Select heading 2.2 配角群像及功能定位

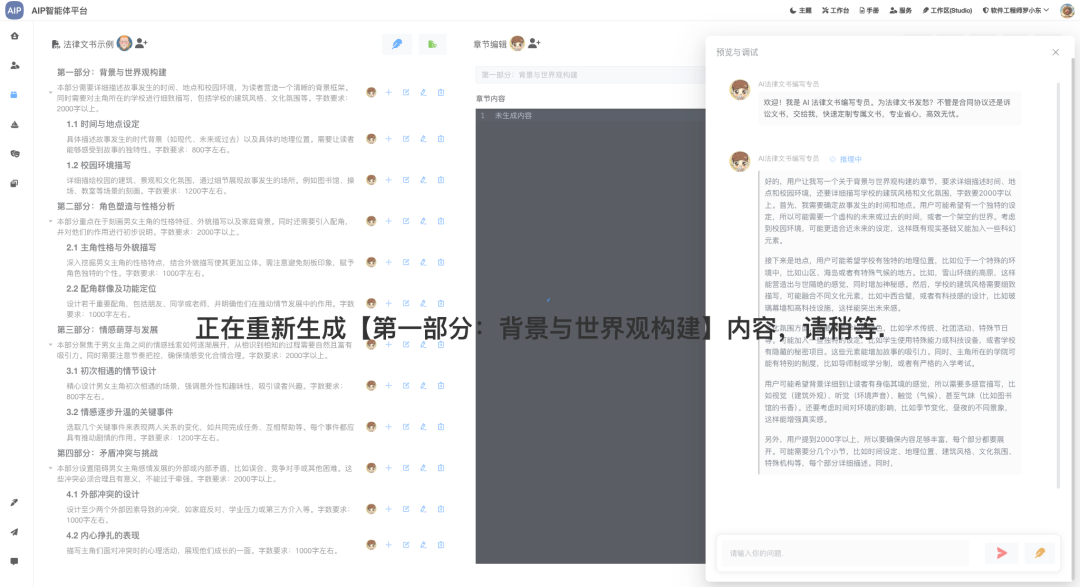tap(111, 289)
